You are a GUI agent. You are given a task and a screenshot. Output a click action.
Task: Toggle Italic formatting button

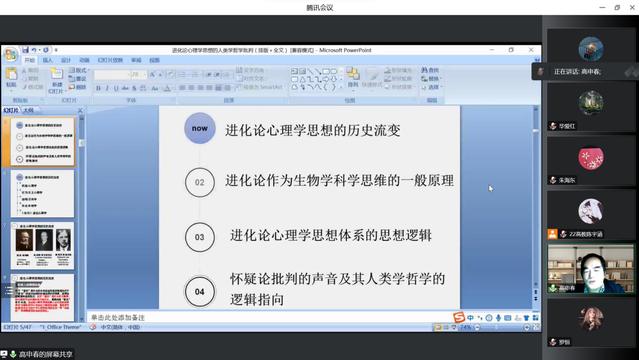(107, 88)
